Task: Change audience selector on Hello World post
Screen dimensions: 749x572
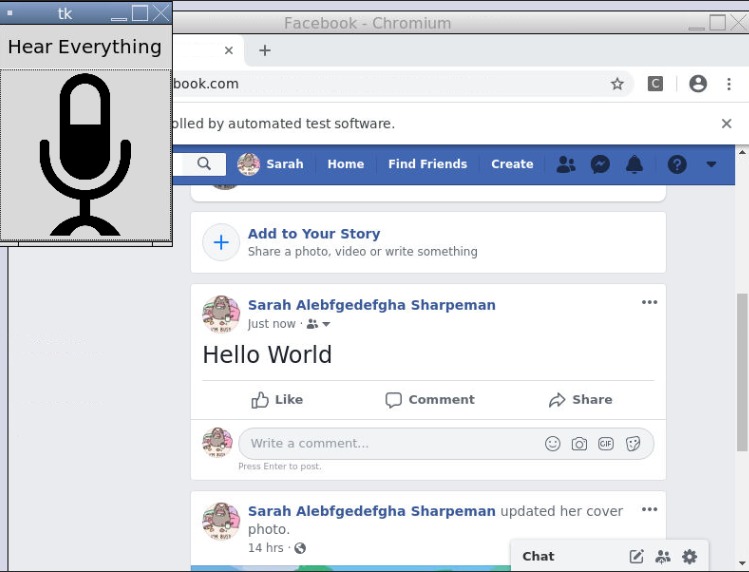Action: point(318,324)
